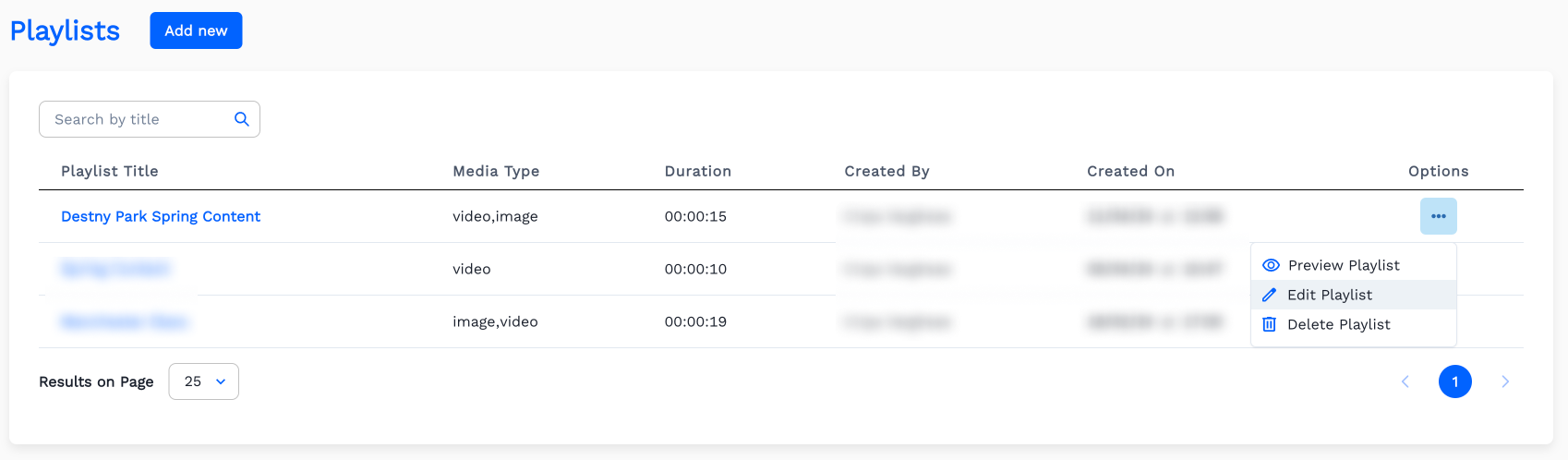Click the Created On column header

coord(1130,171)
